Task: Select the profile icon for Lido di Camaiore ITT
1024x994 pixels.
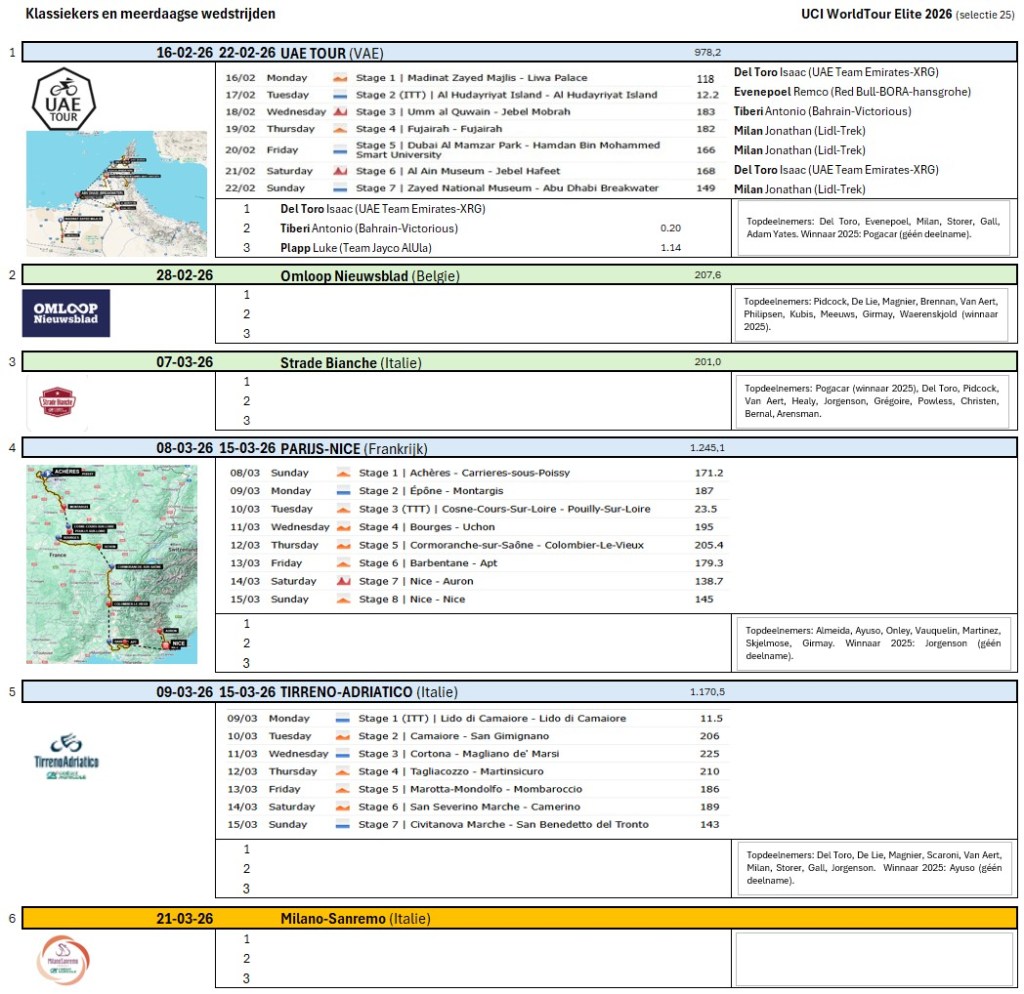Action: (342, 718)
